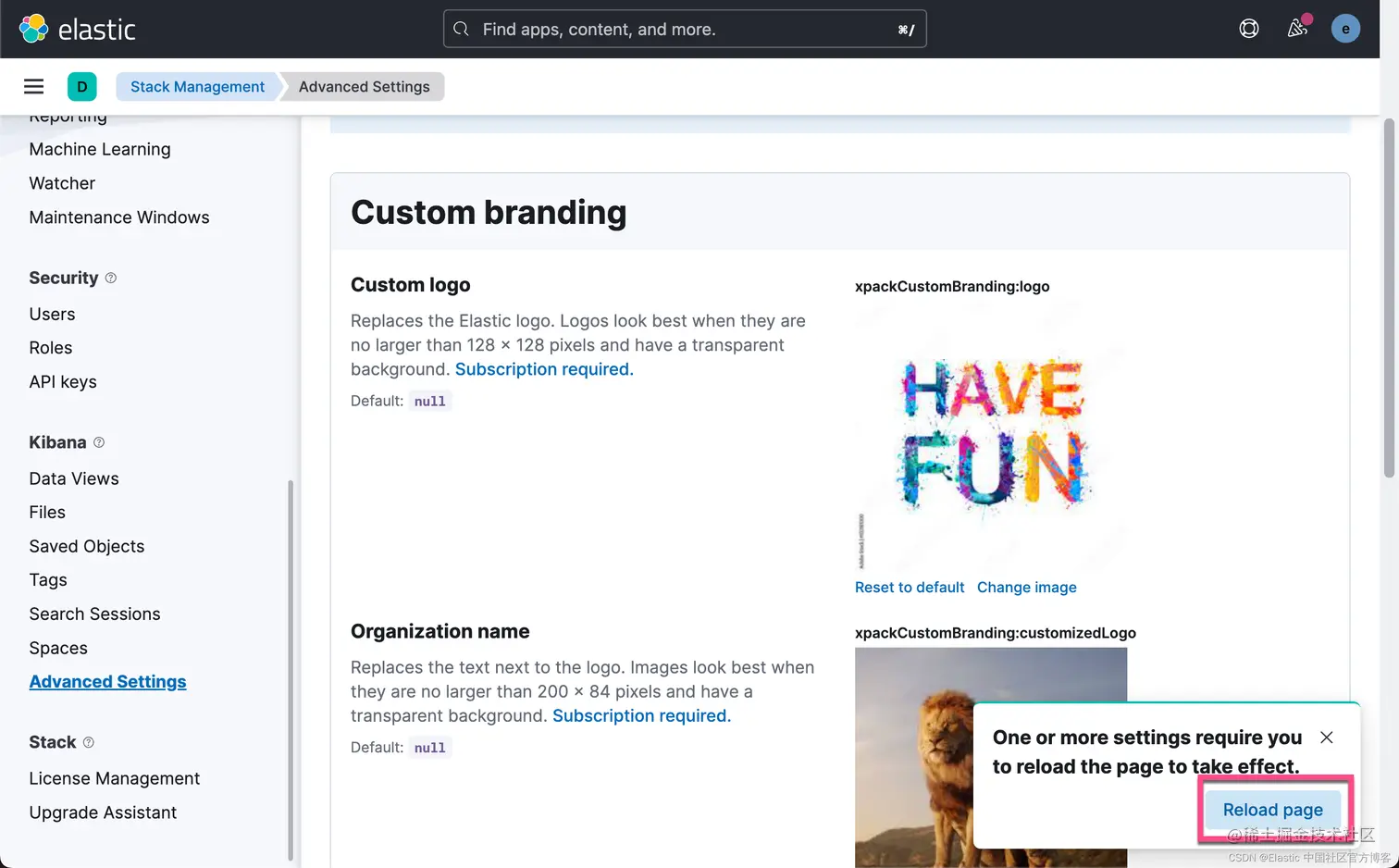Image resolution: width=1399 pixels, height=868 pixels.
Task: Open the space selector D avatar
Action: (x=82, y=86)
